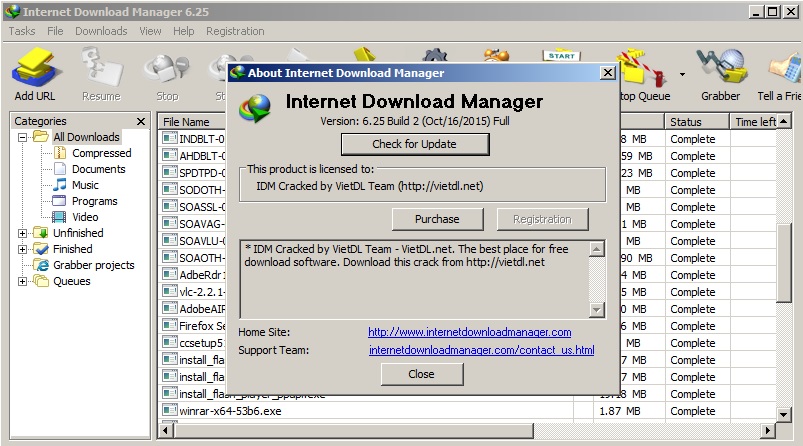Viewport: 803px width, 446px height.
Task: Click the file icon beside SOAVAG-
Action: [x=168, y=223]
